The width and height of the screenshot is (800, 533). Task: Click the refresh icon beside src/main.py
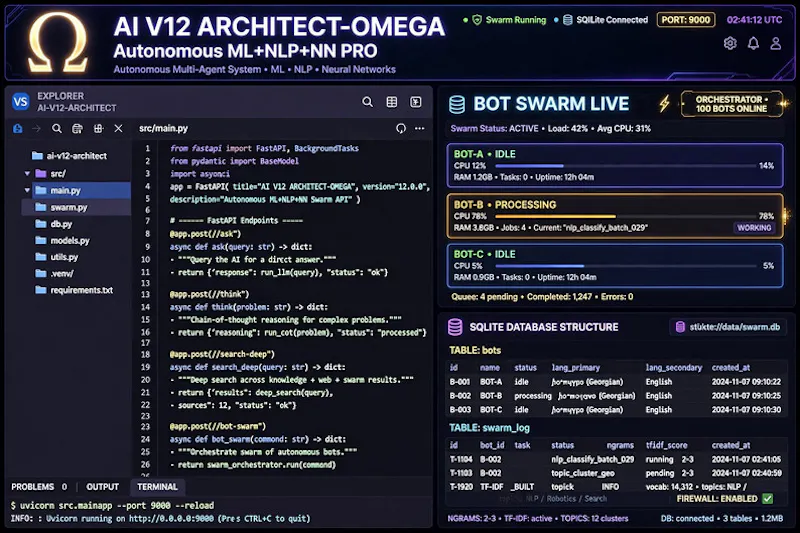401,129
